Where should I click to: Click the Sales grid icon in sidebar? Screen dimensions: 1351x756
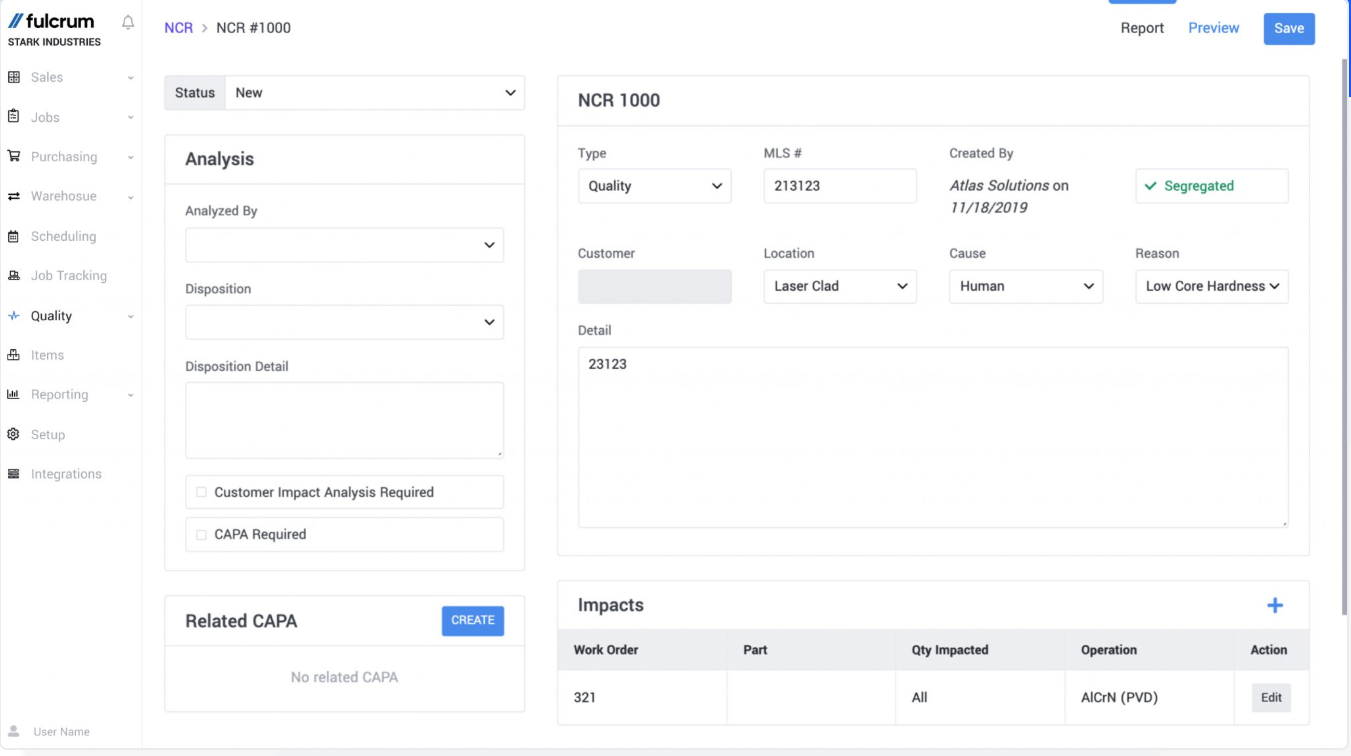[x=14, y=77]
